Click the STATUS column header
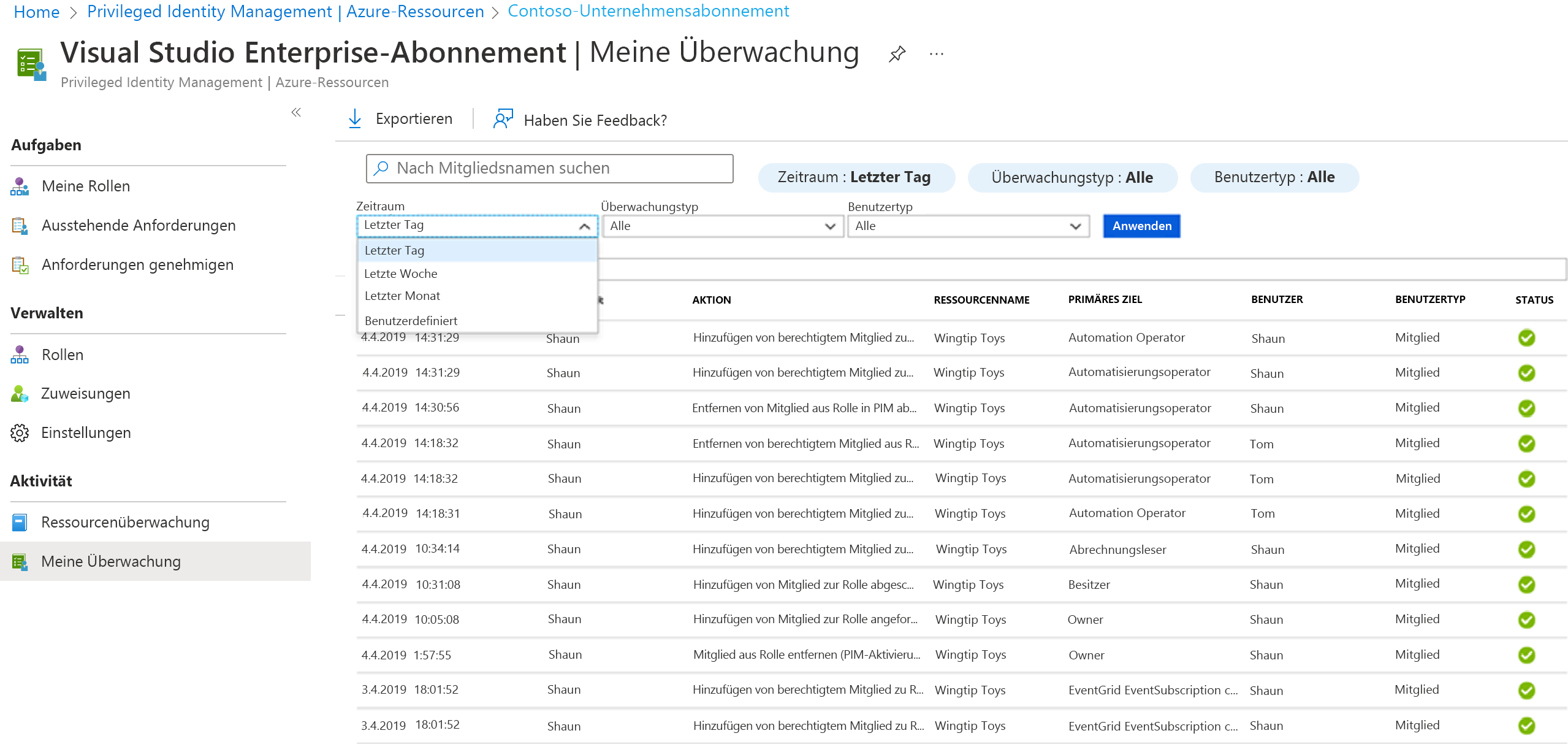 point(1534,300)
